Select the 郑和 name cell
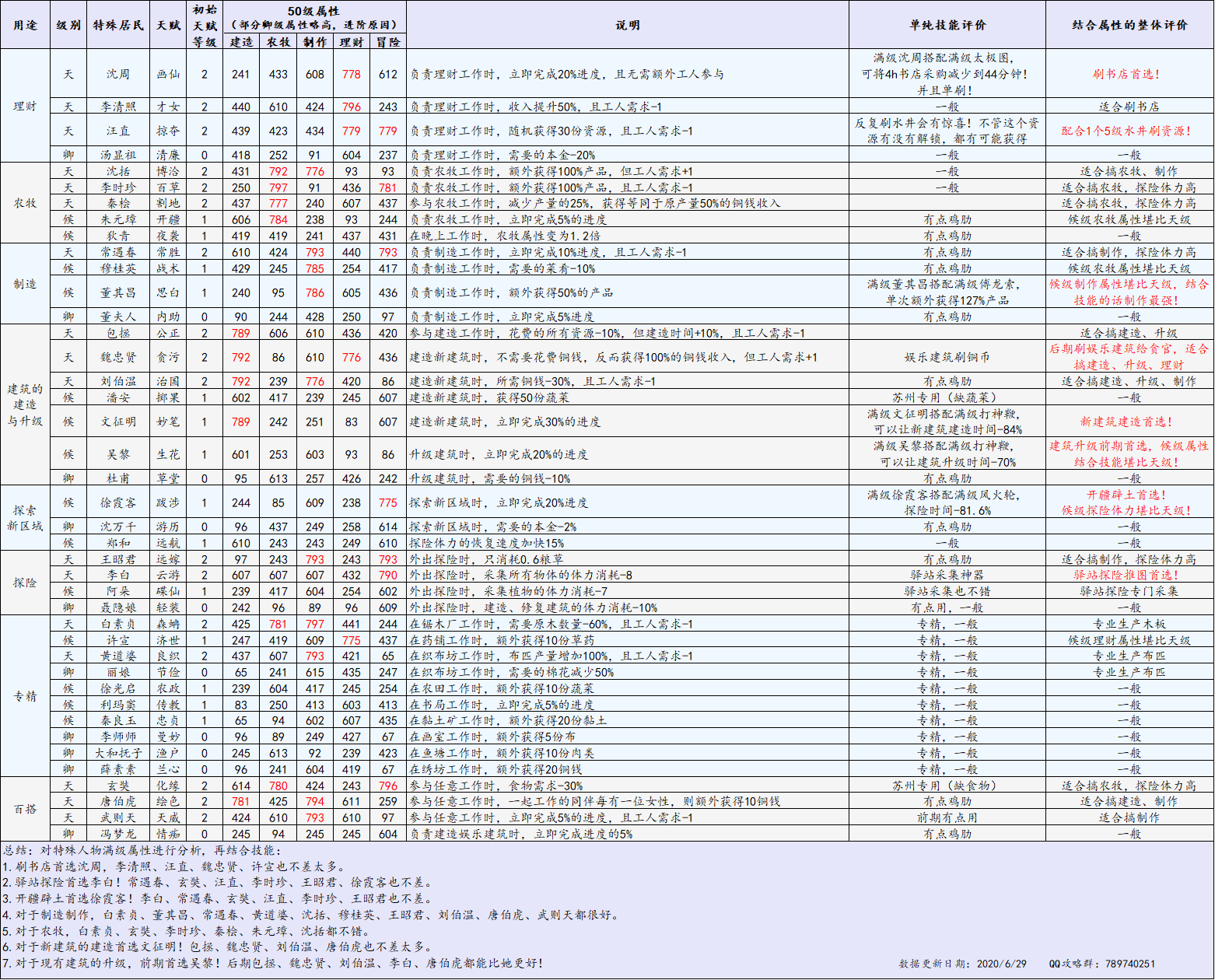This screenshot has height=980, width=1215. tap(118, 543)
